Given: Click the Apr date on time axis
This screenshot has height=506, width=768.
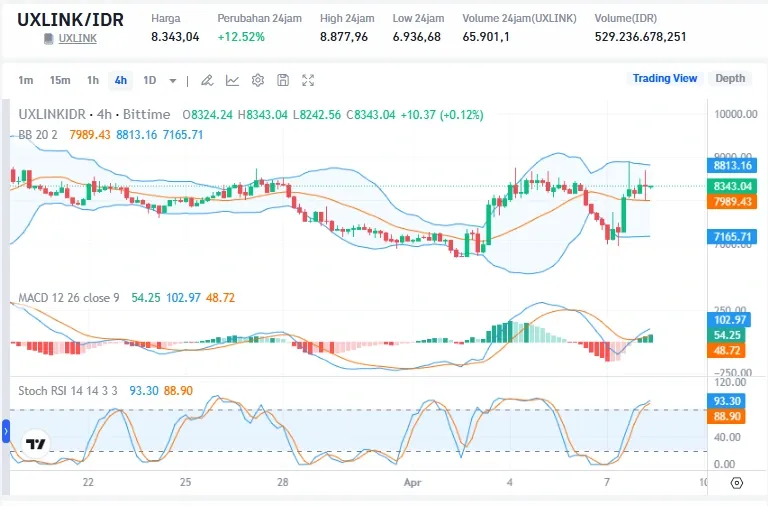Looking at the screenshot, I should click(412, 482).
